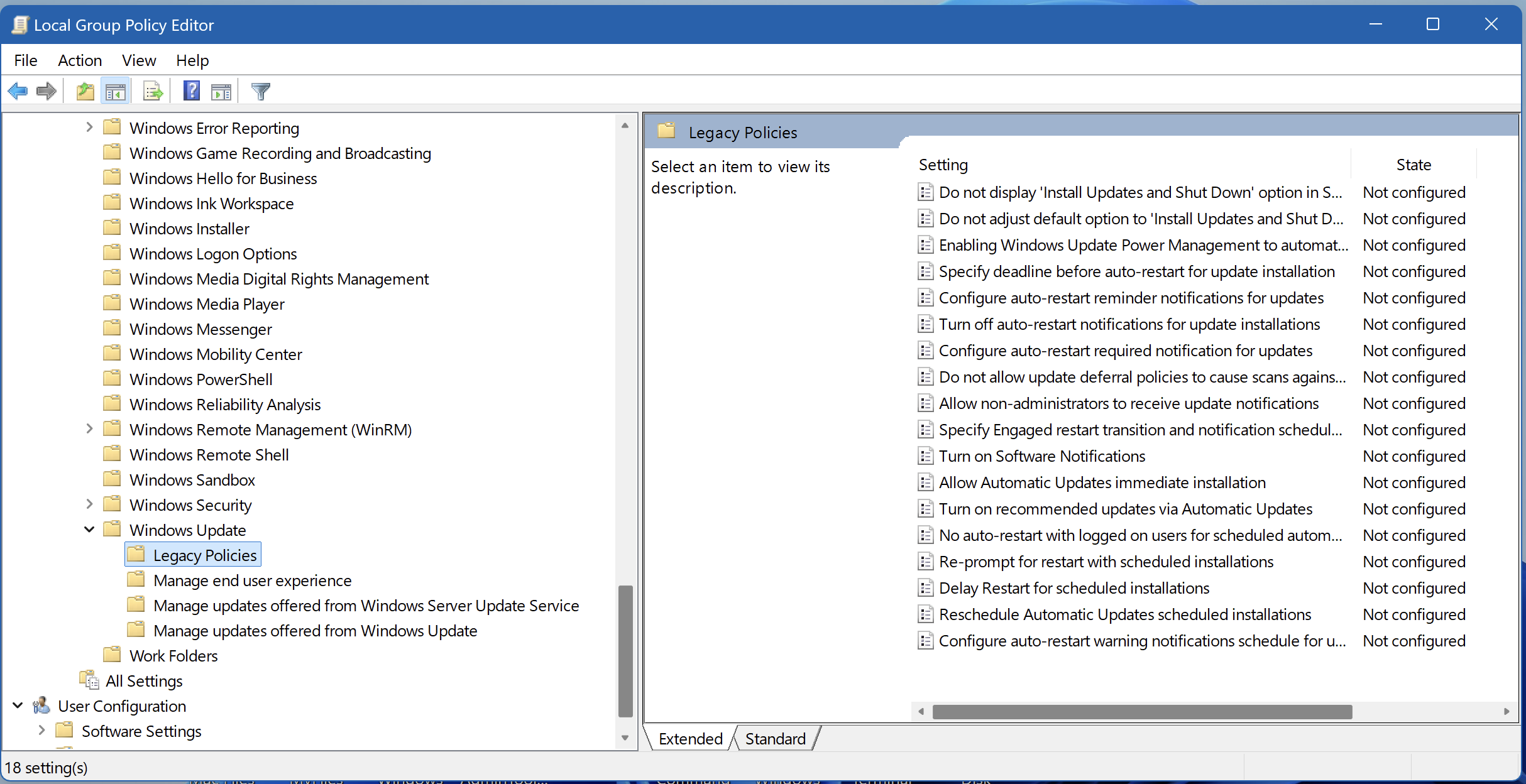
Task: Expand the Windows Security tree node
Action: 89,504
